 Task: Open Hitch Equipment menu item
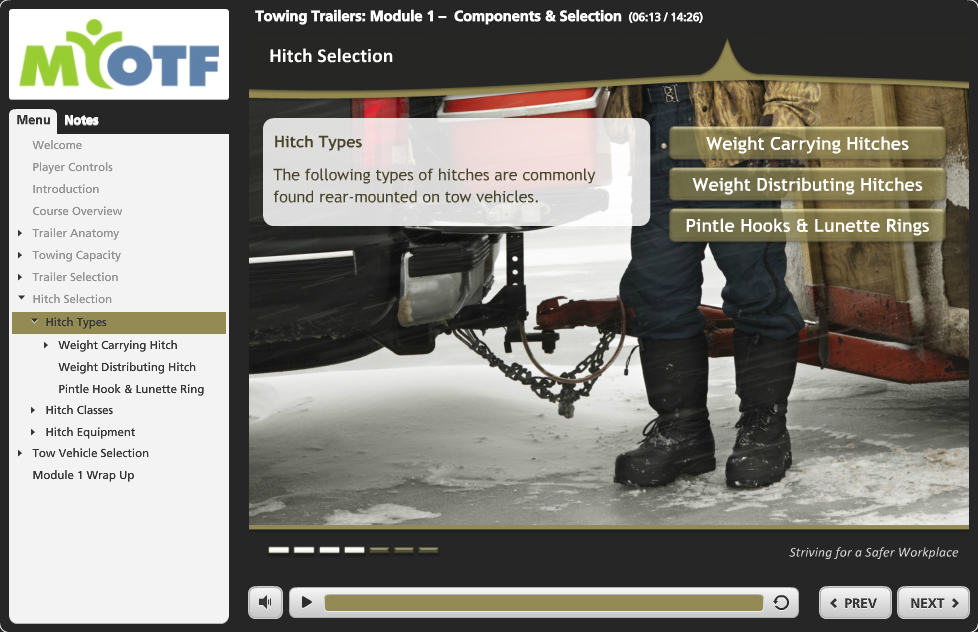[90, 432]
